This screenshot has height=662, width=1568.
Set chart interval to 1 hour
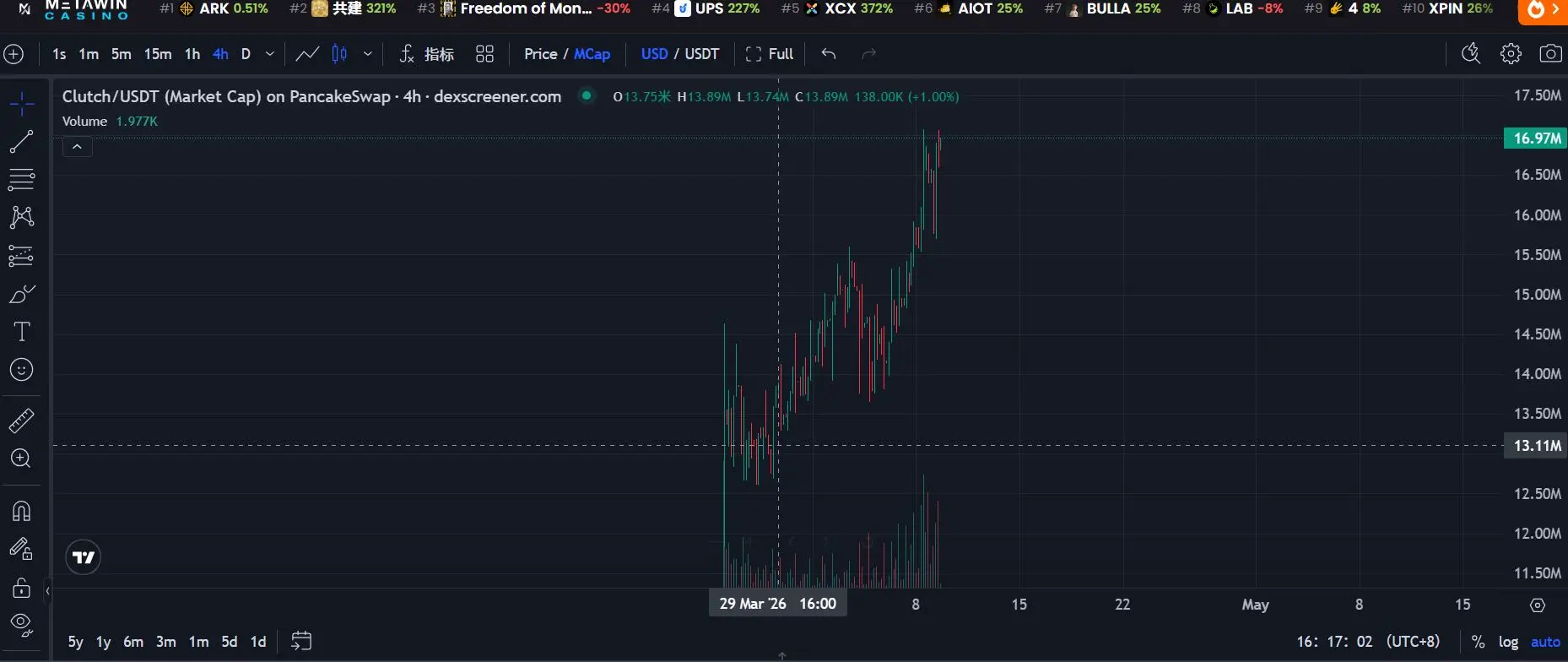point(192,54)
